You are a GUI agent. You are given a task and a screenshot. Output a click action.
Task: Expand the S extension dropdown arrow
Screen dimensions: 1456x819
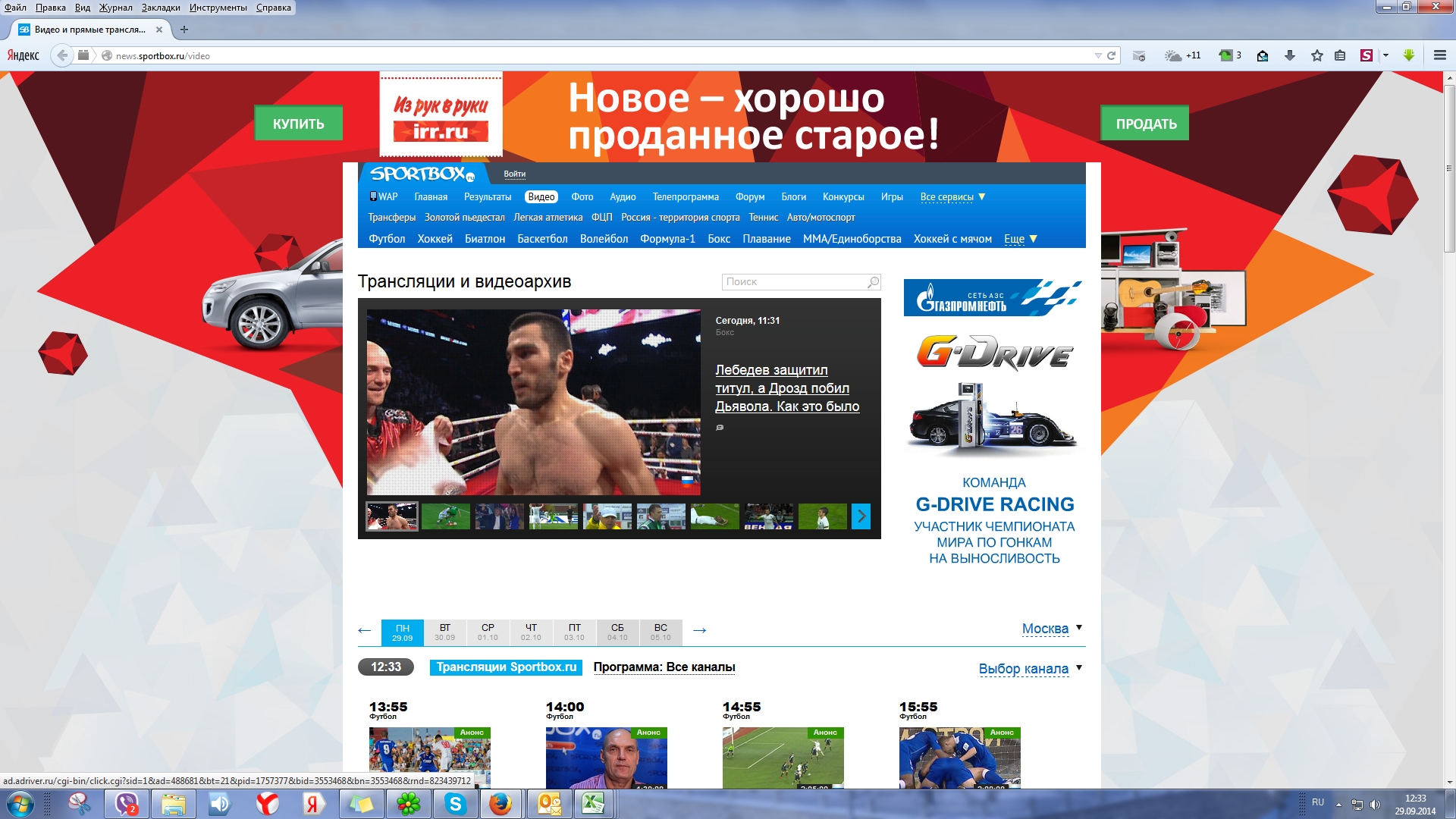coord(1385,55)
